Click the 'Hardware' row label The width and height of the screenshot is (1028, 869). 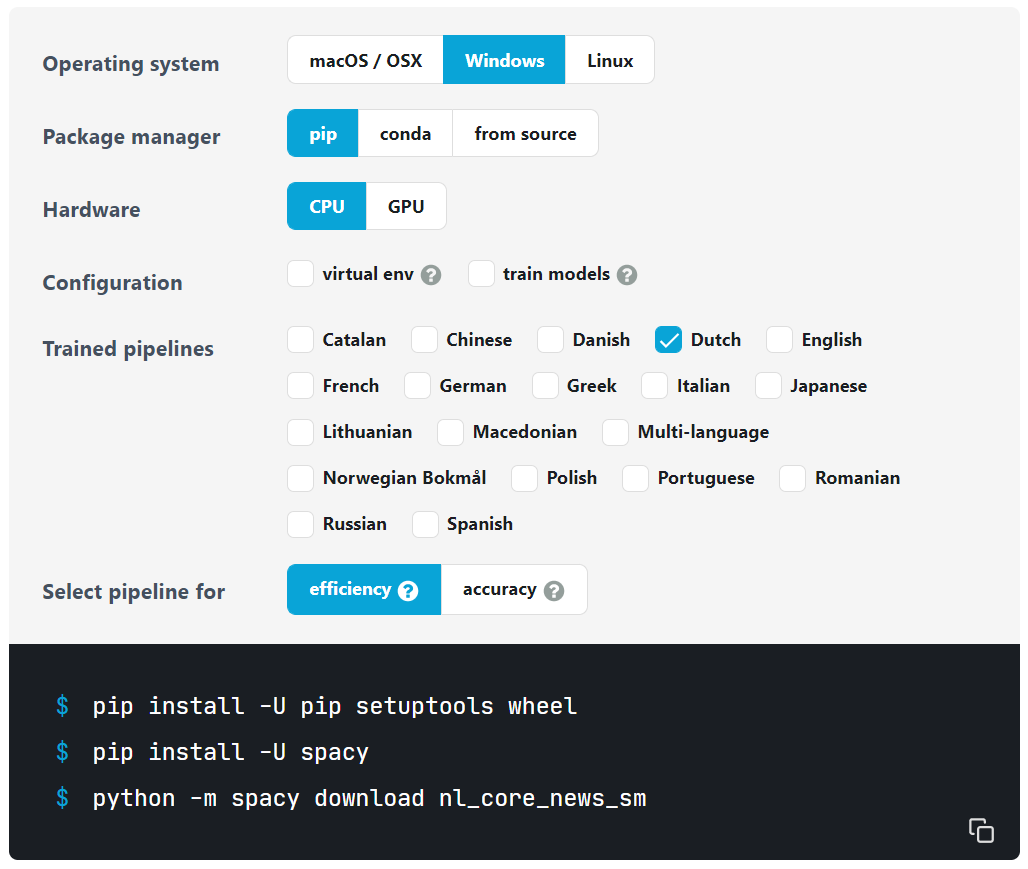click(91, 209)
